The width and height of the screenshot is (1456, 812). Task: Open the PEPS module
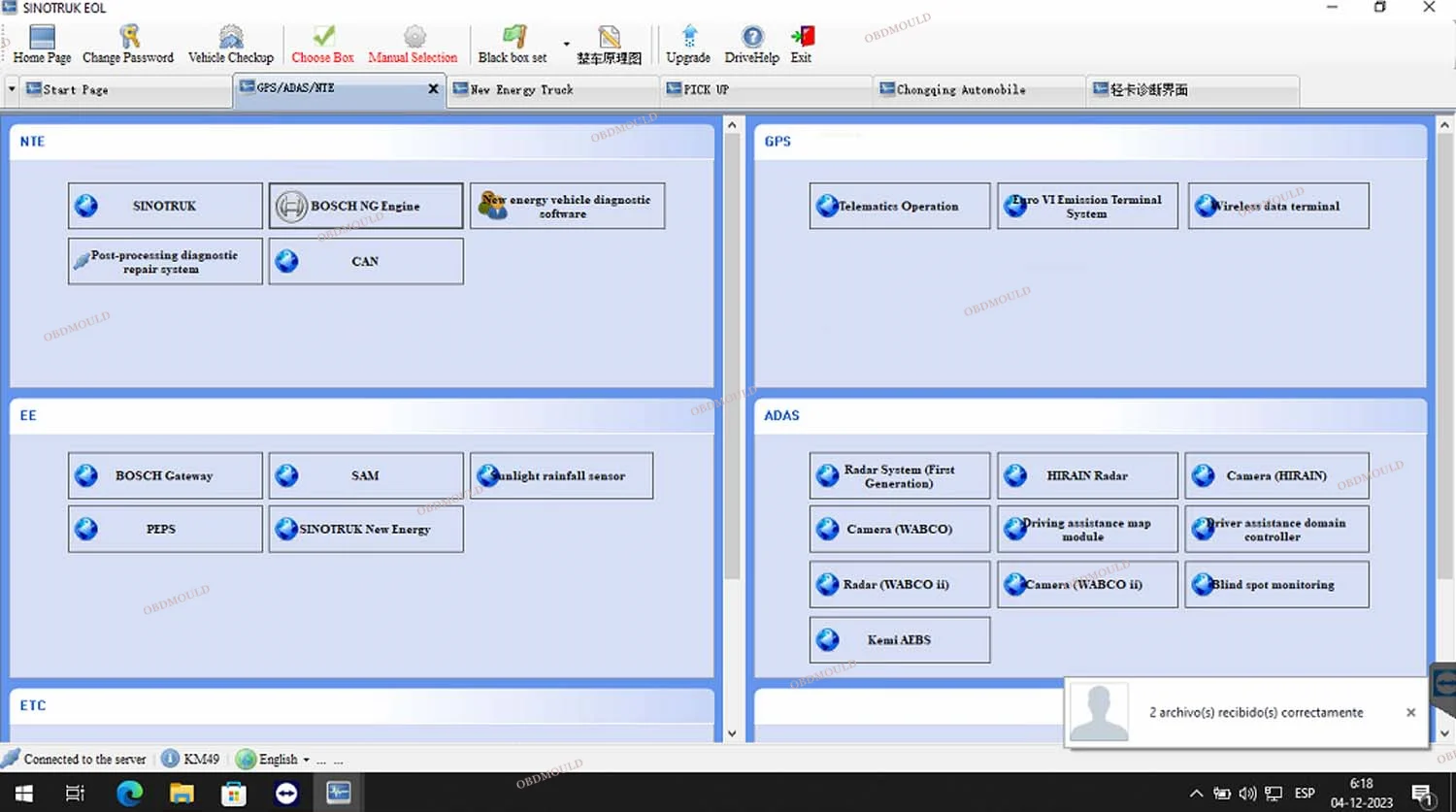coord(165,529)
